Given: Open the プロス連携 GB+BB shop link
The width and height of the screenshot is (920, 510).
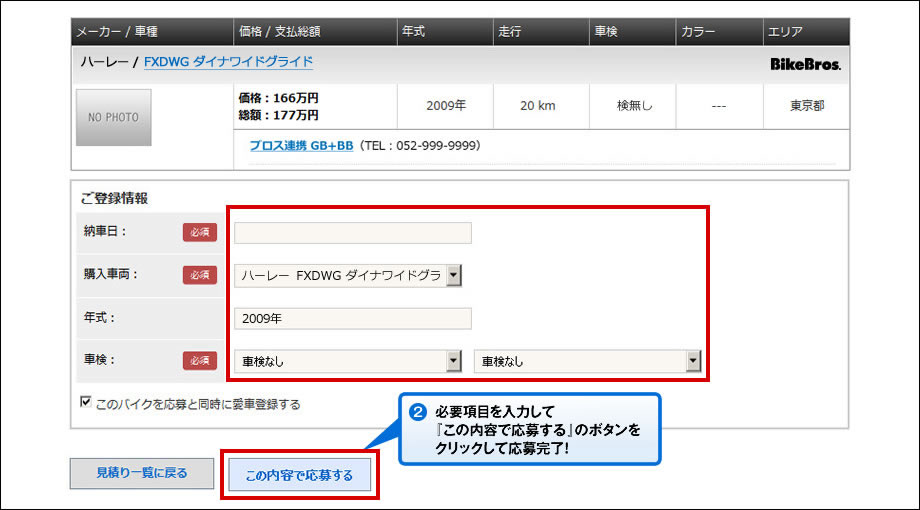Looking at the screenshot, I should [x=300, y=146].
